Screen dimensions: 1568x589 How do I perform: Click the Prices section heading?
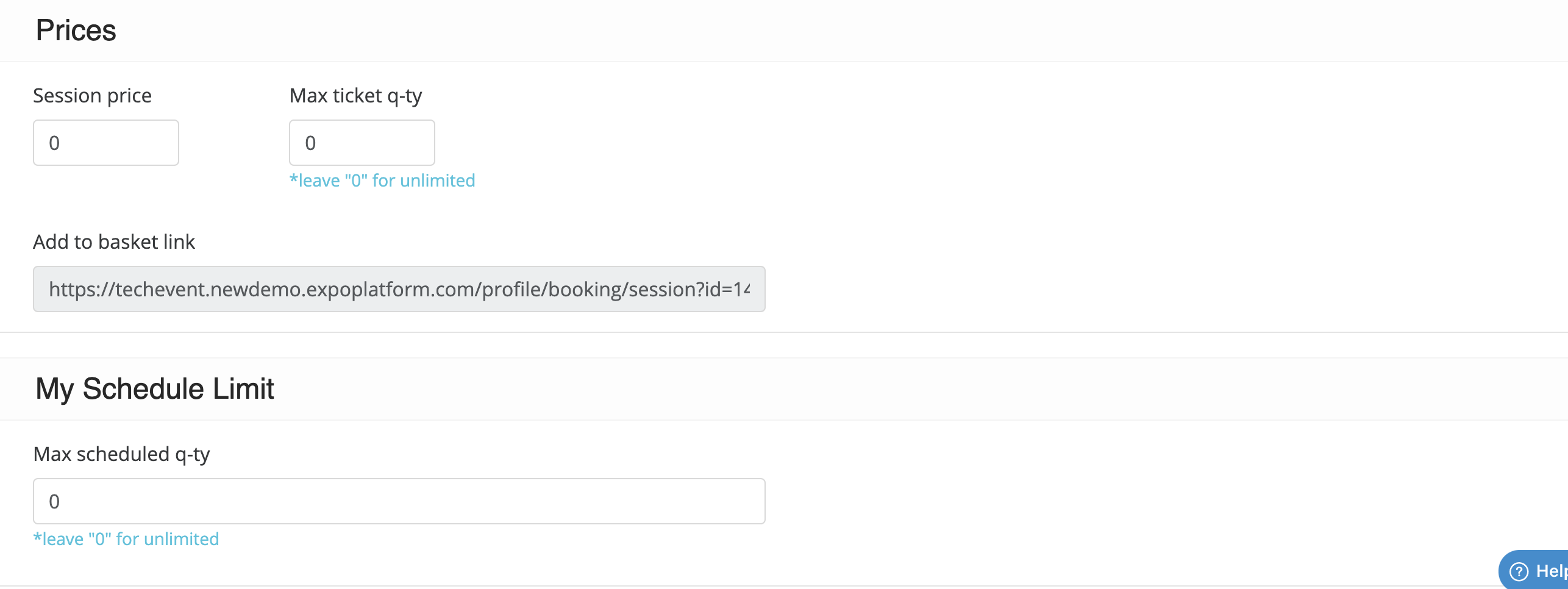pyautogui.click(x=76, y=30)
